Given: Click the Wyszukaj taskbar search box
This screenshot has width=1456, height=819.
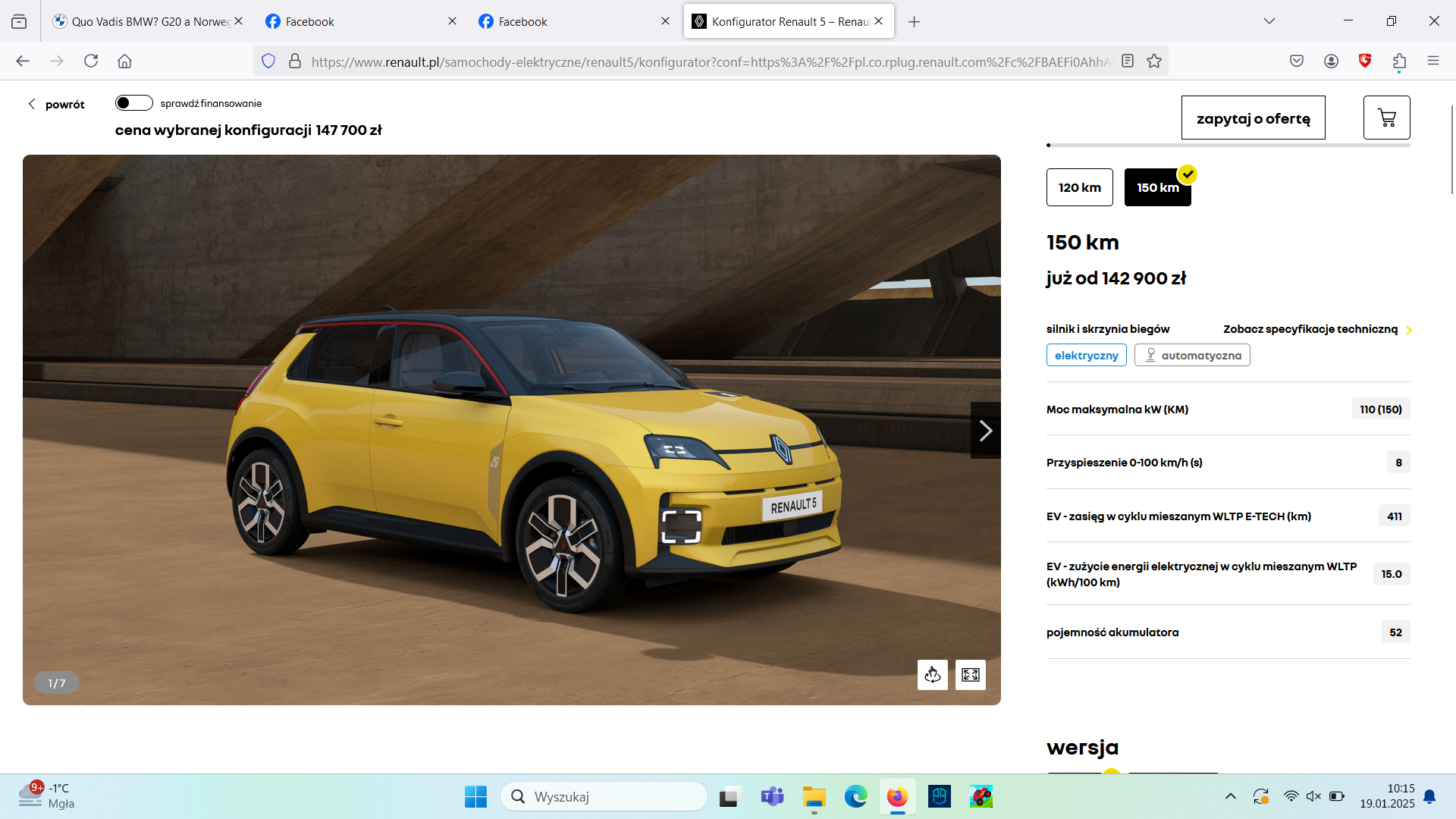Looking at the screenshot, I should [604, 796].
